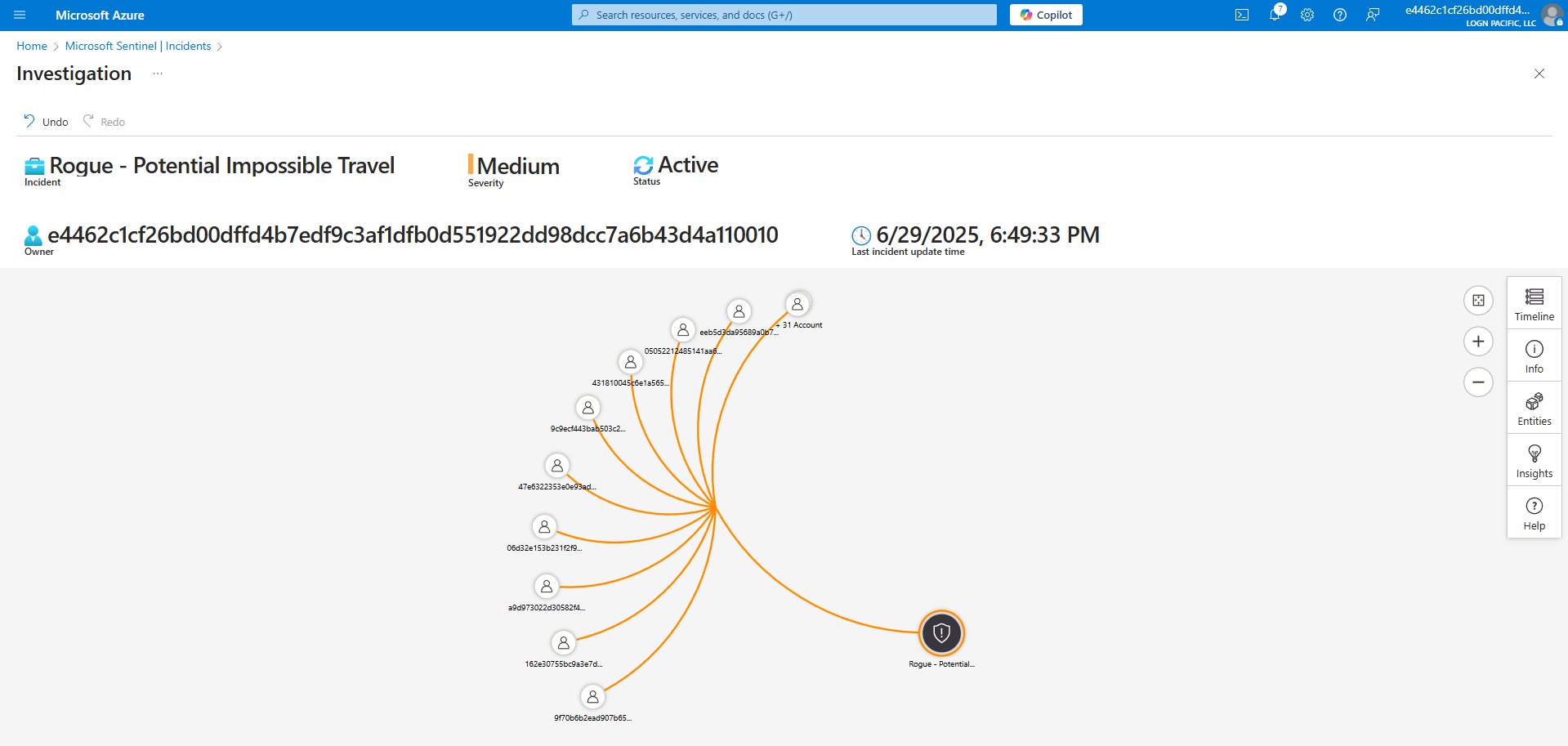Open the investigation Help panel
The image size is (1568, 746).
pyautogui.click(x=1534, y=513)
